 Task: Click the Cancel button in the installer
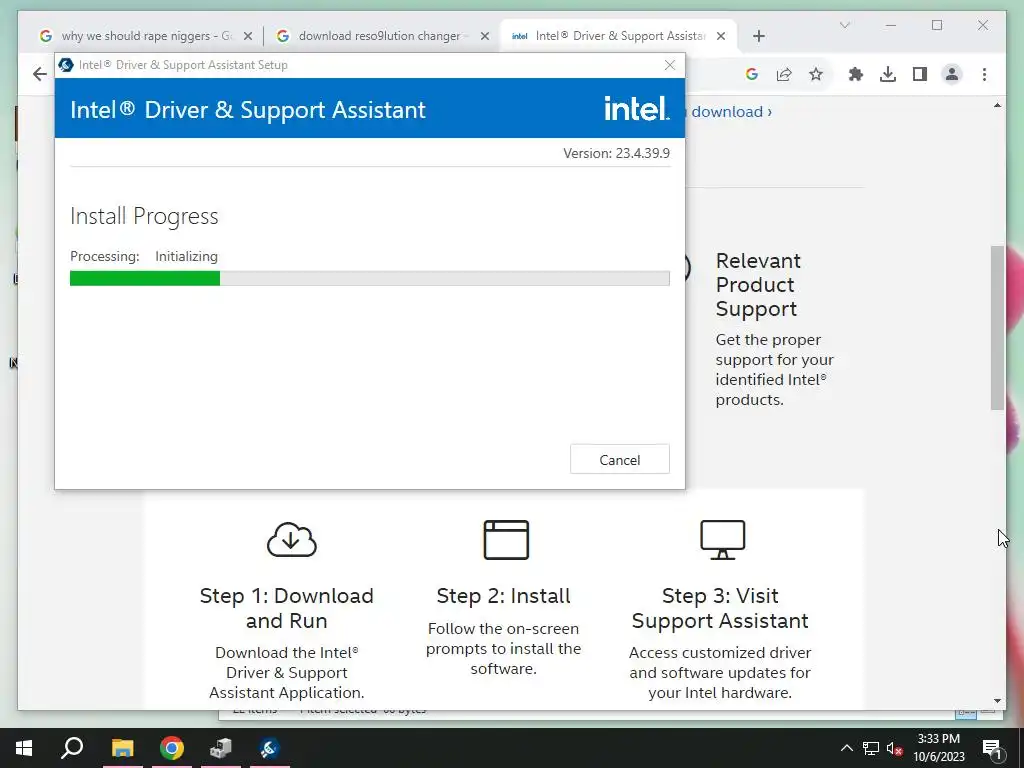[619, 460]
